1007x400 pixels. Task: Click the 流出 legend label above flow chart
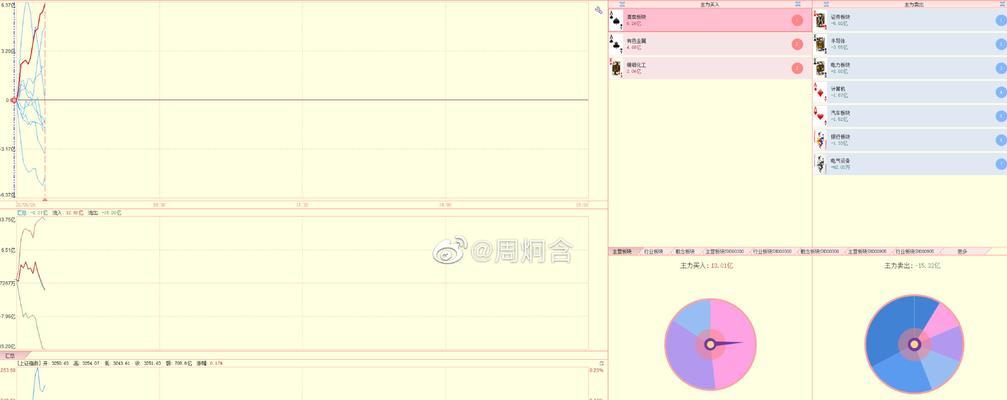point(92,213)
